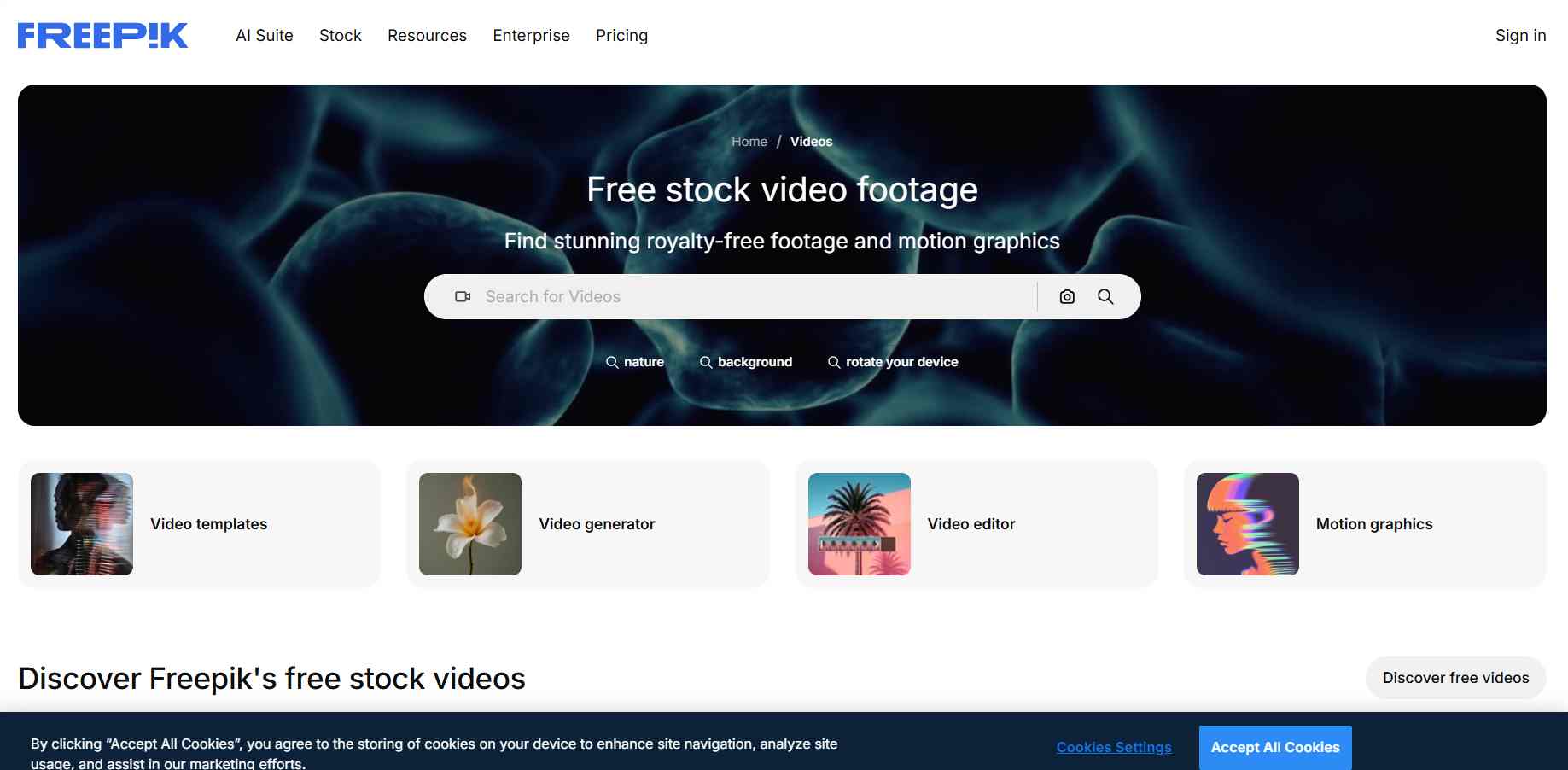Click the magnifying glass search icon
Screen dimensions: 1568x770
pos(1105,297)
